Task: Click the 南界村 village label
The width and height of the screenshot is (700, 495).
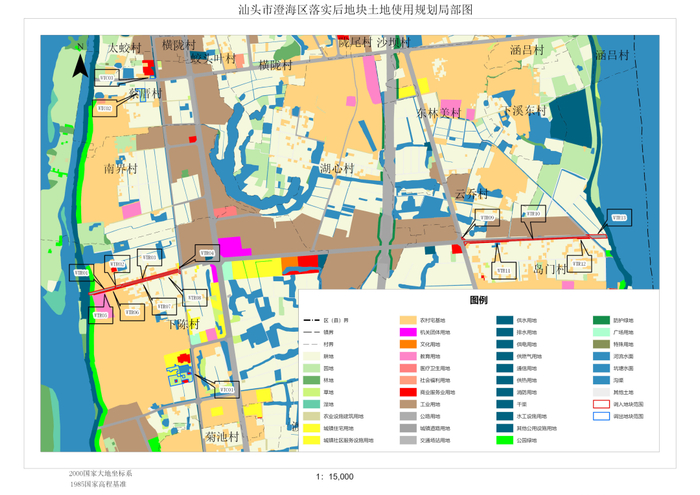Action: pos(121,169)
